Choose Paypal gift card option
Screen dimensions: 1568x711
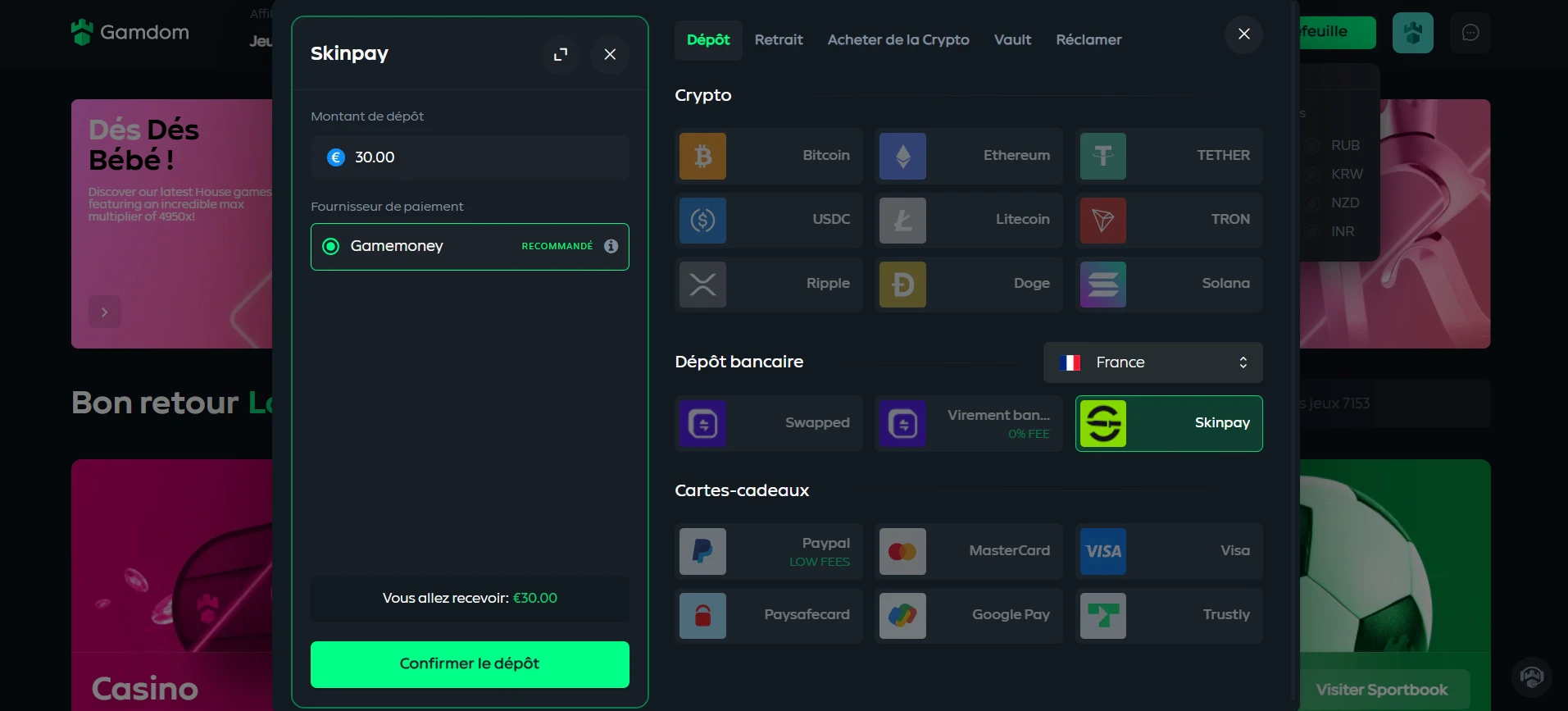pyautogui.click(x=769, y=551)
